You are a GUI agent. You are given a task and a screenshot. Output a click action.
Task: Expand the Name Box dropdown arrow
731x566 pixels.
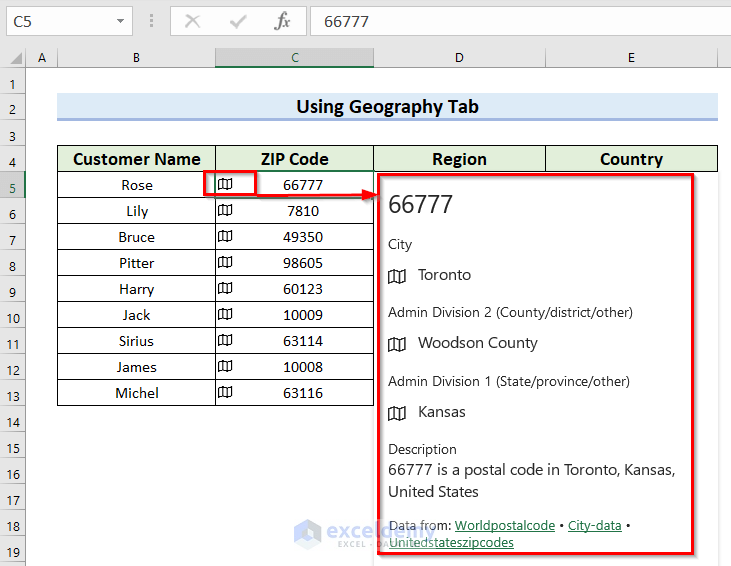coord(121,21)
